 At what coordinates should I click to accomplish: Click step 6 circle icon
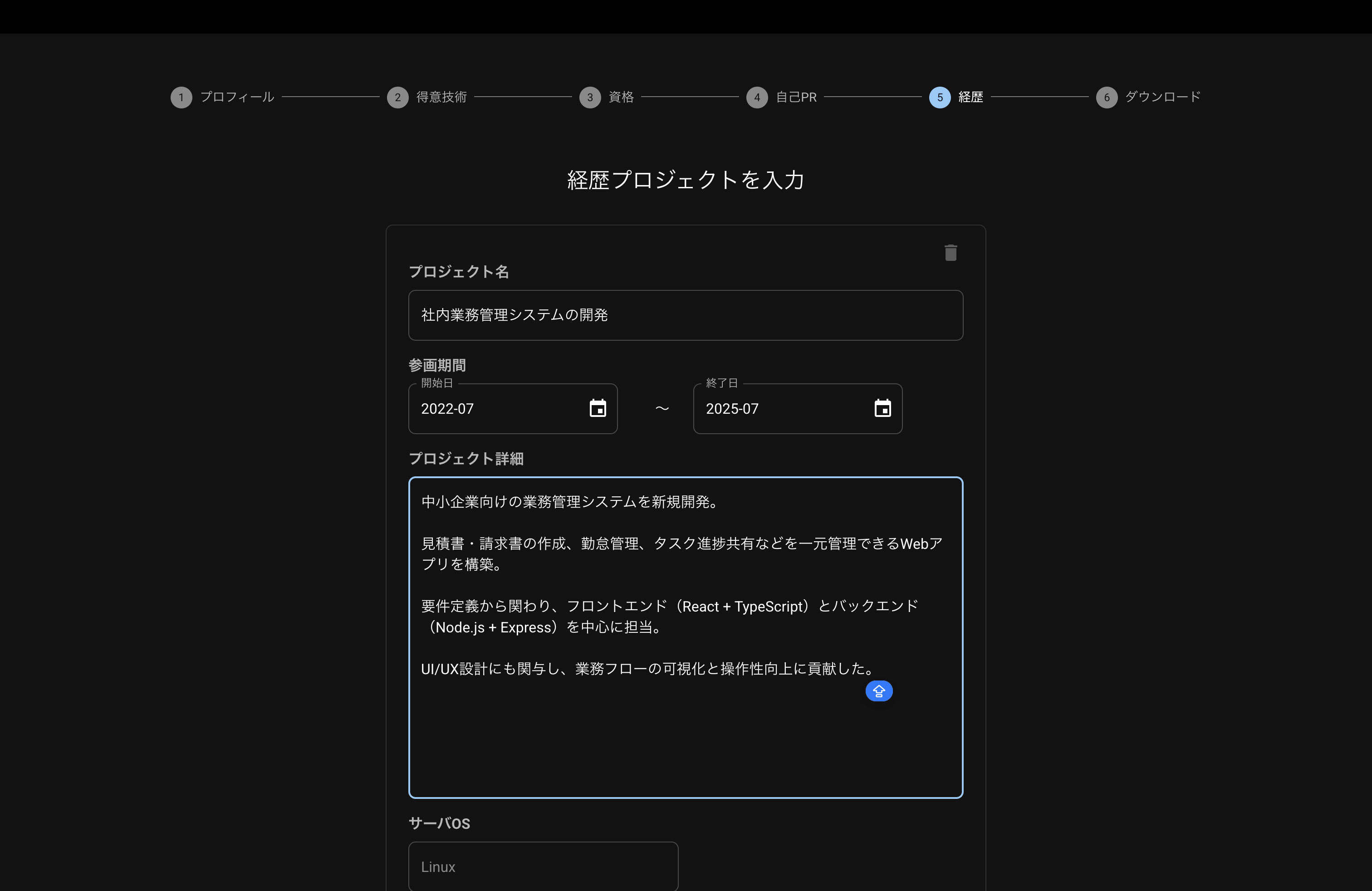(1106, 98)
